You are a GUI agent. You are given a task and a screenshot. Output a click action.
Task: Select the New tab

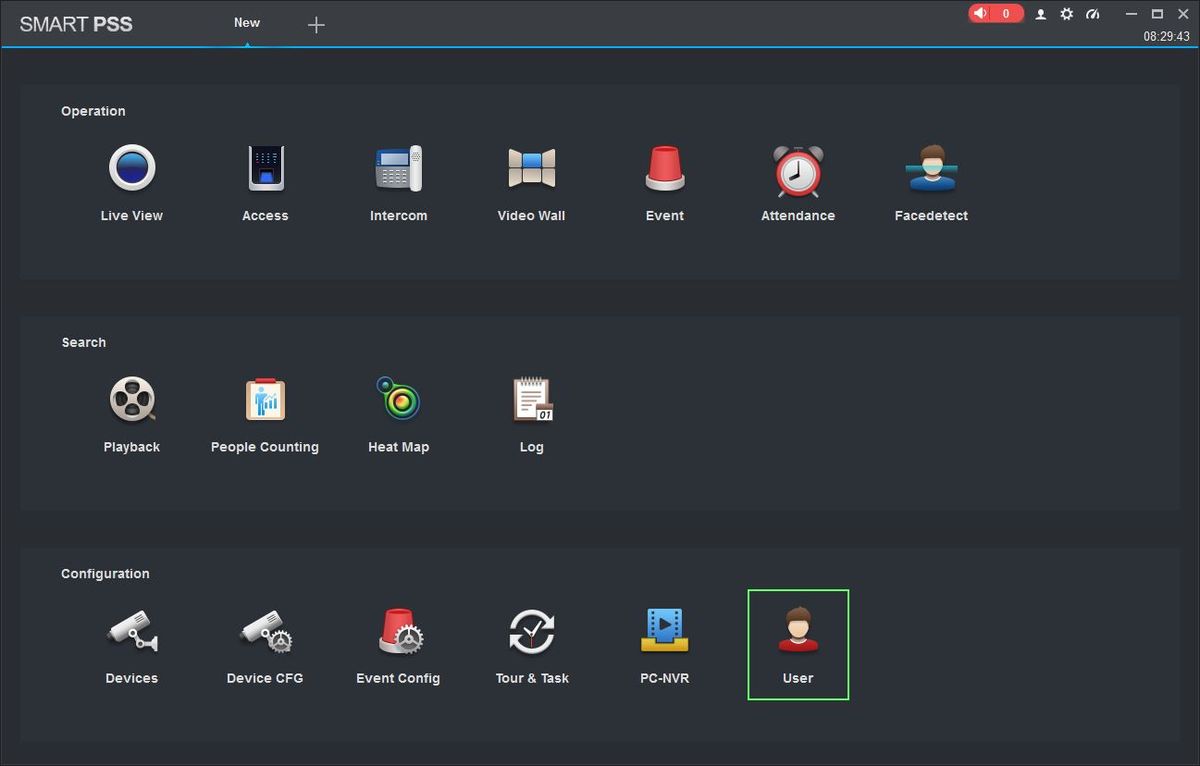(247, 23)
